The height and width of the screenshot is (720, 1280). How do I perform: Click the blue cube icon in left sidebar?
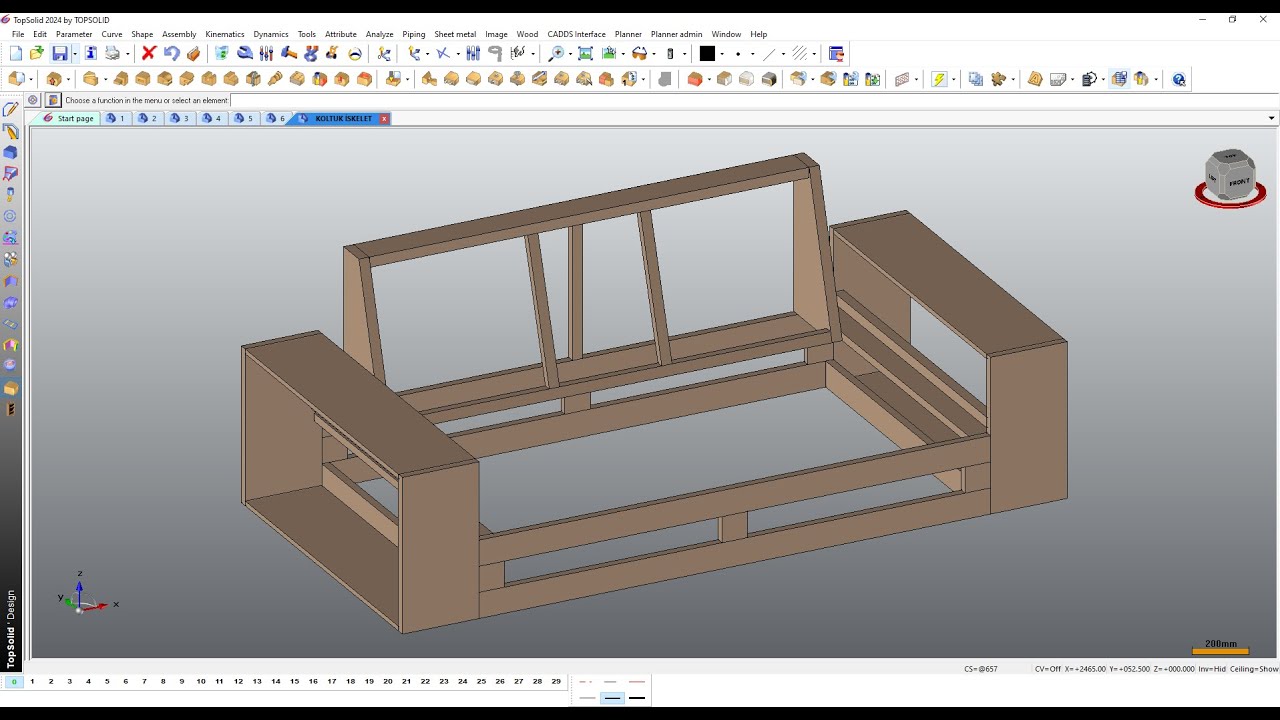[x=11, y=152]
